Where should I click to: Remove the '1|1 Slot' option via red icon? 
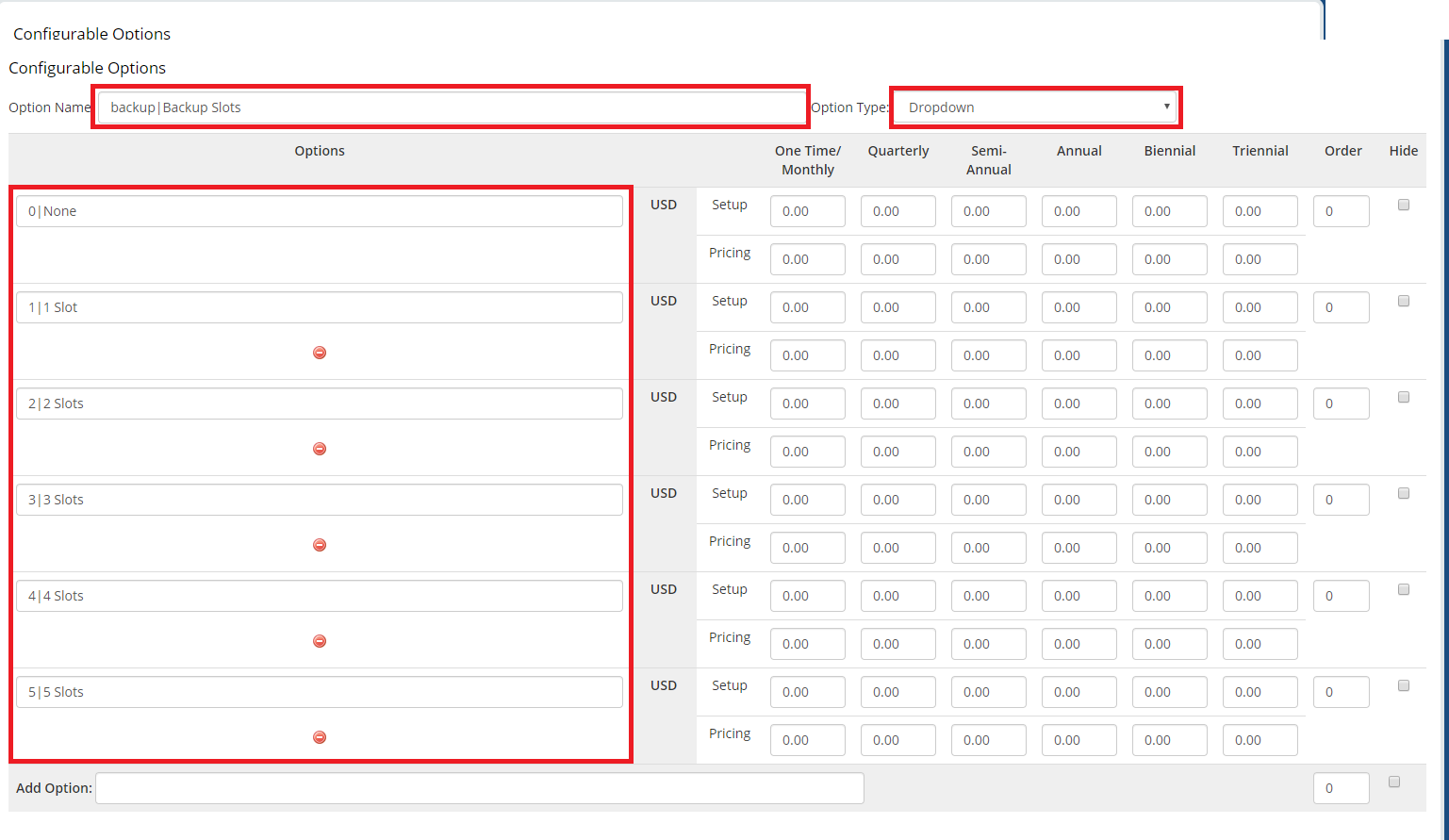point(320,353)
